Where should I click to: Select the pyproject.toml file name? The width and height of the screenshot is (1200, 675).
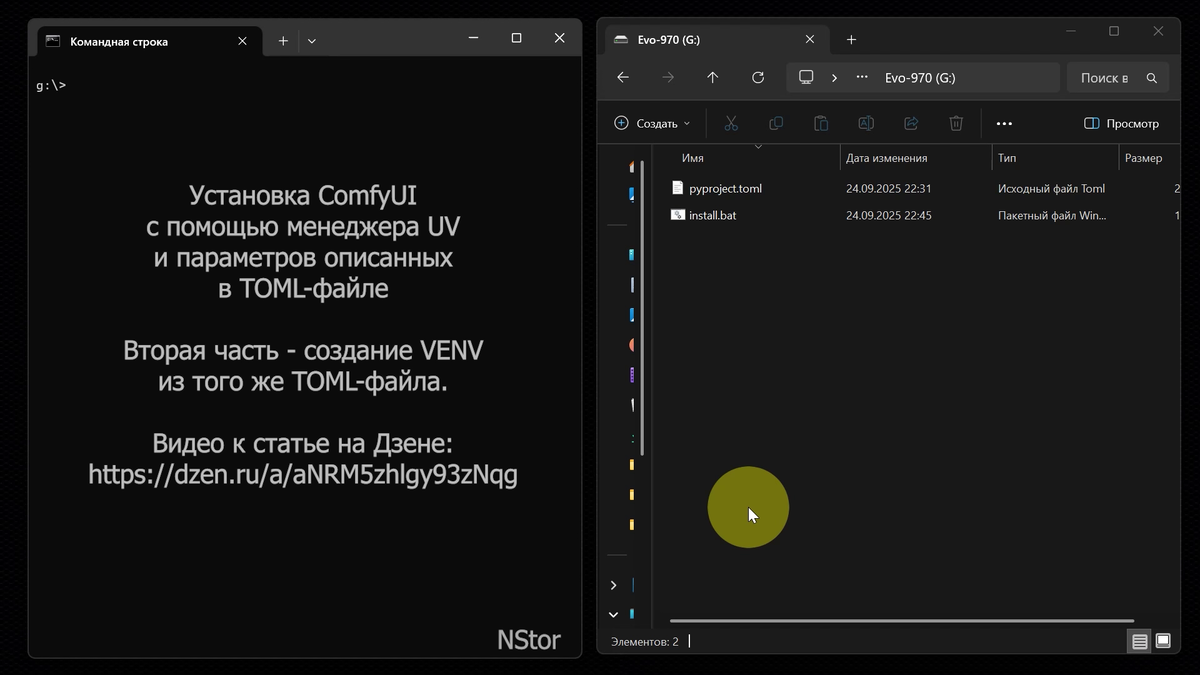pyautogui.click(x=725, y=188)
